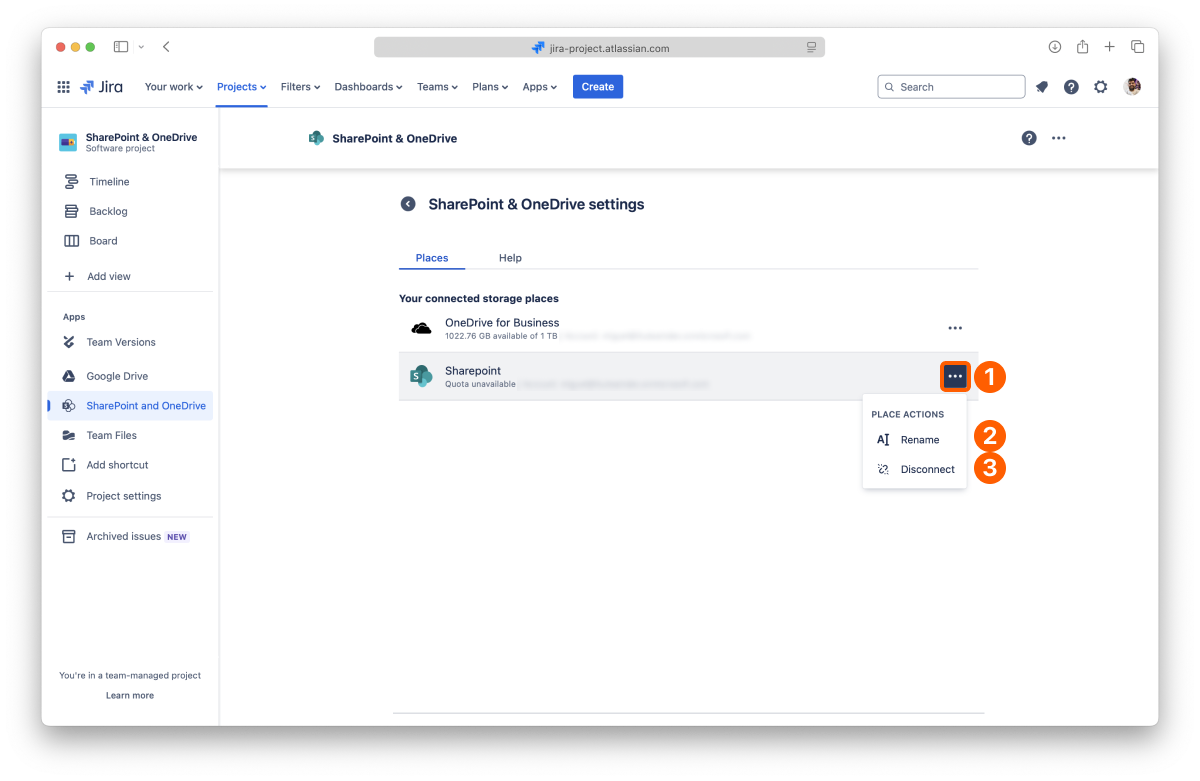Select Rename from place actions menu
Image resolution: width=1200 pixels, height=781 pixels.
[919, 440]
